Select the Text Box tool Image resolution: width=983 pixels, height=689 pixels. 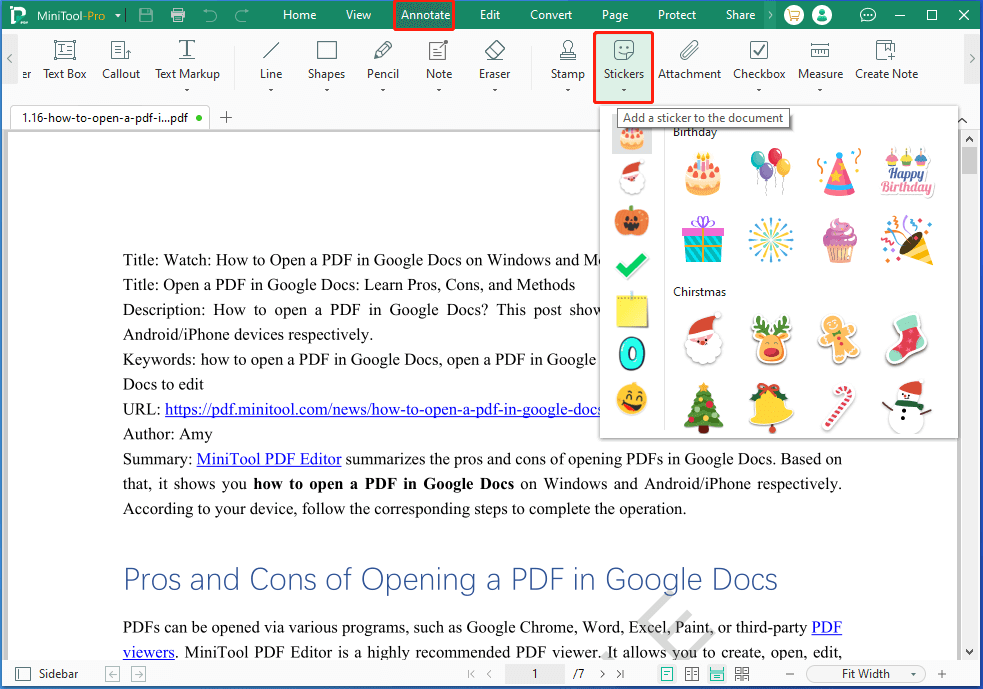pos(65,61)
